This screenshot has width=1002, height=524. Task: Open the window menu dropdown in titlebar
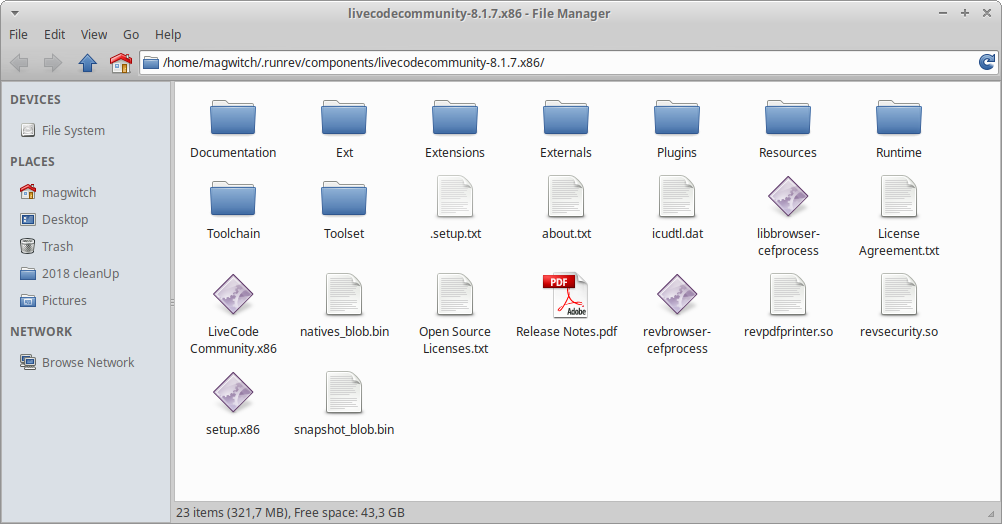coord(13,13)
